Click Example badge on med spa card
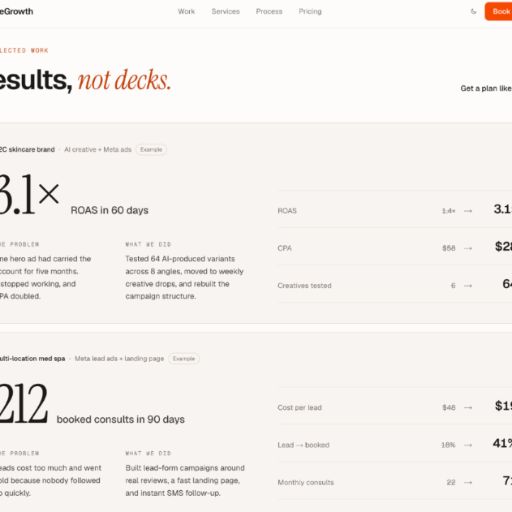512x512 pixels. (184, 358)
